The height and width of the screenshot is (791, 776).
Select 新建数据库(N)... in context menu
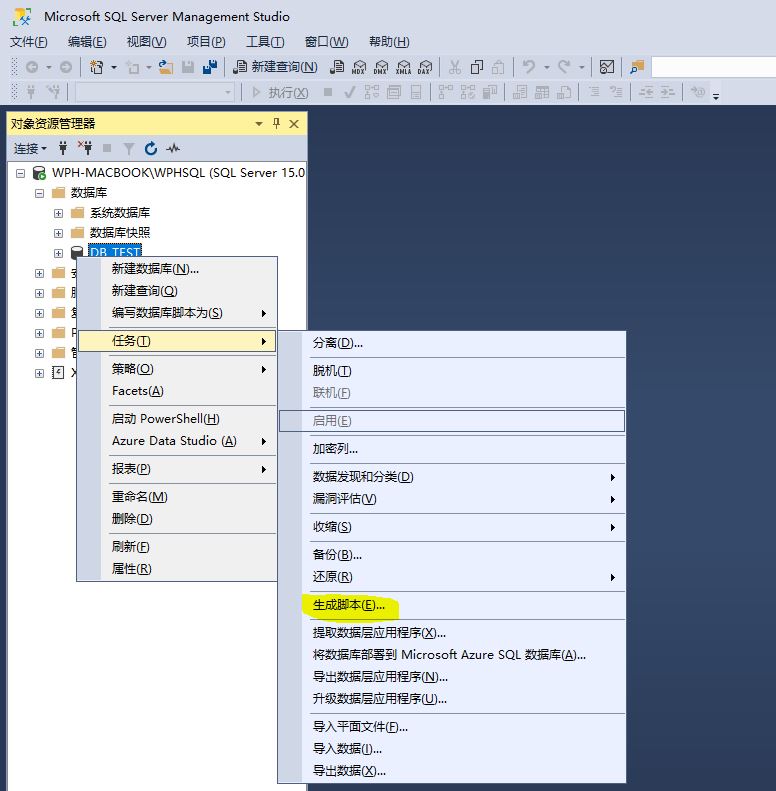[178, 269]
